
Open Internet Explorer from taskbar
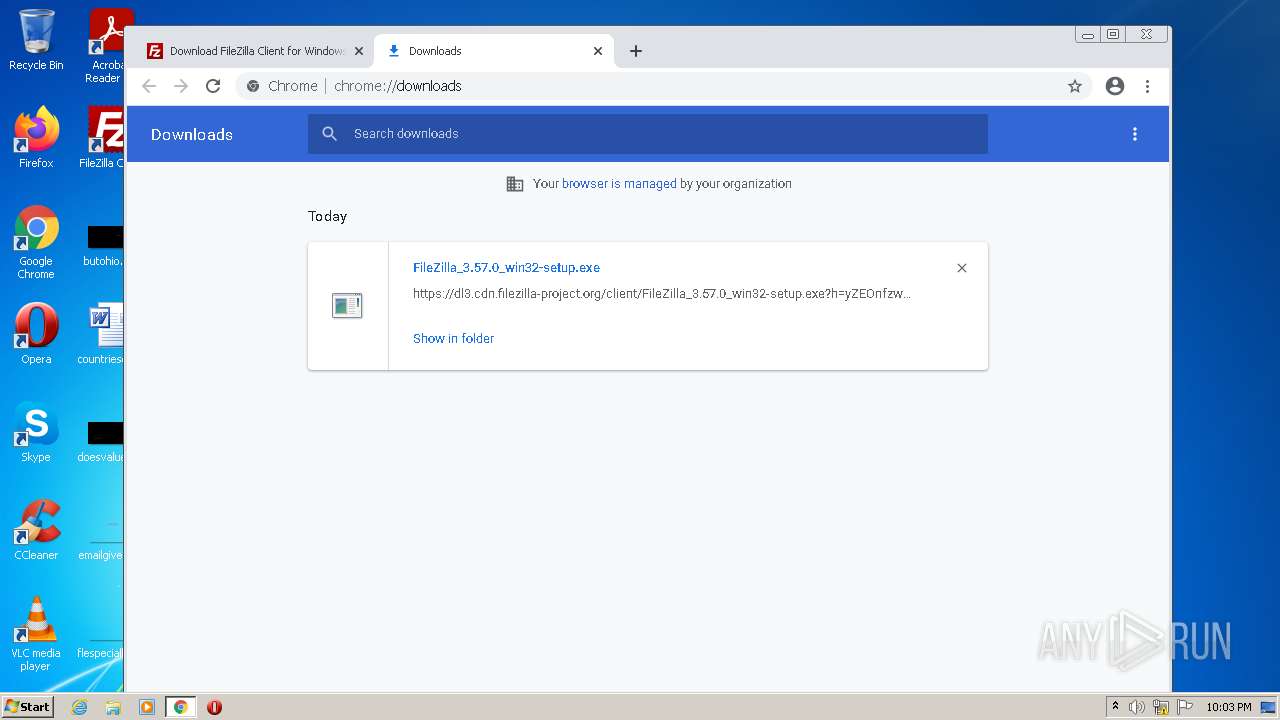pos(80,707)
